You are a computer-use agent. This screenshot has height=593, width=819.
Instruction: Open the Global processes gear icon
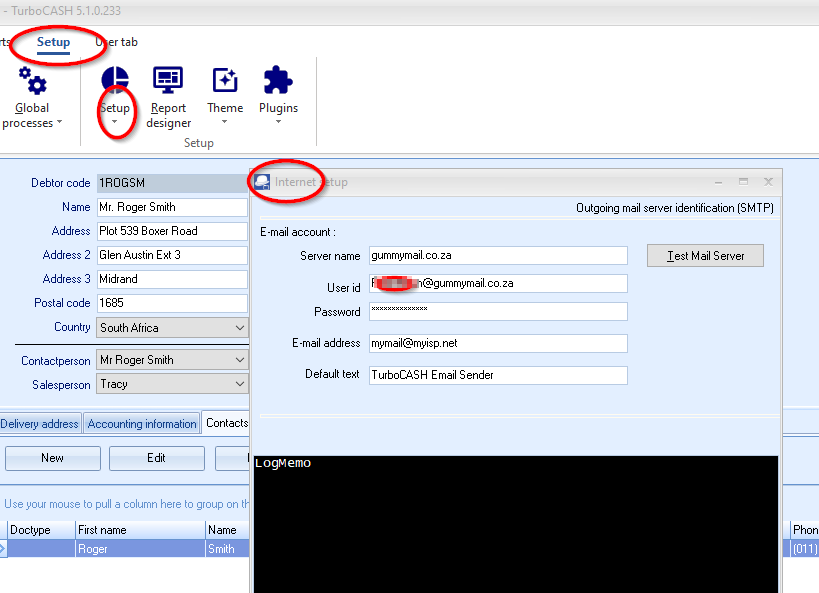pos(32,80)
